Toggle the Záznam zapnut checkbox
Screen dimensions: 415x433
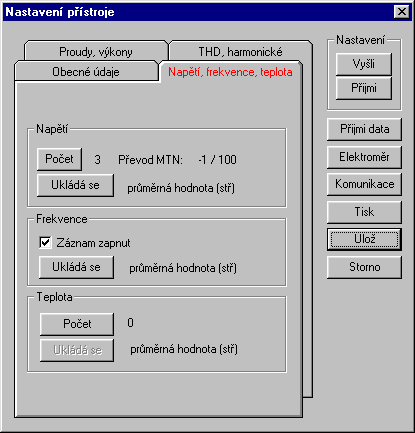point(45,242)
